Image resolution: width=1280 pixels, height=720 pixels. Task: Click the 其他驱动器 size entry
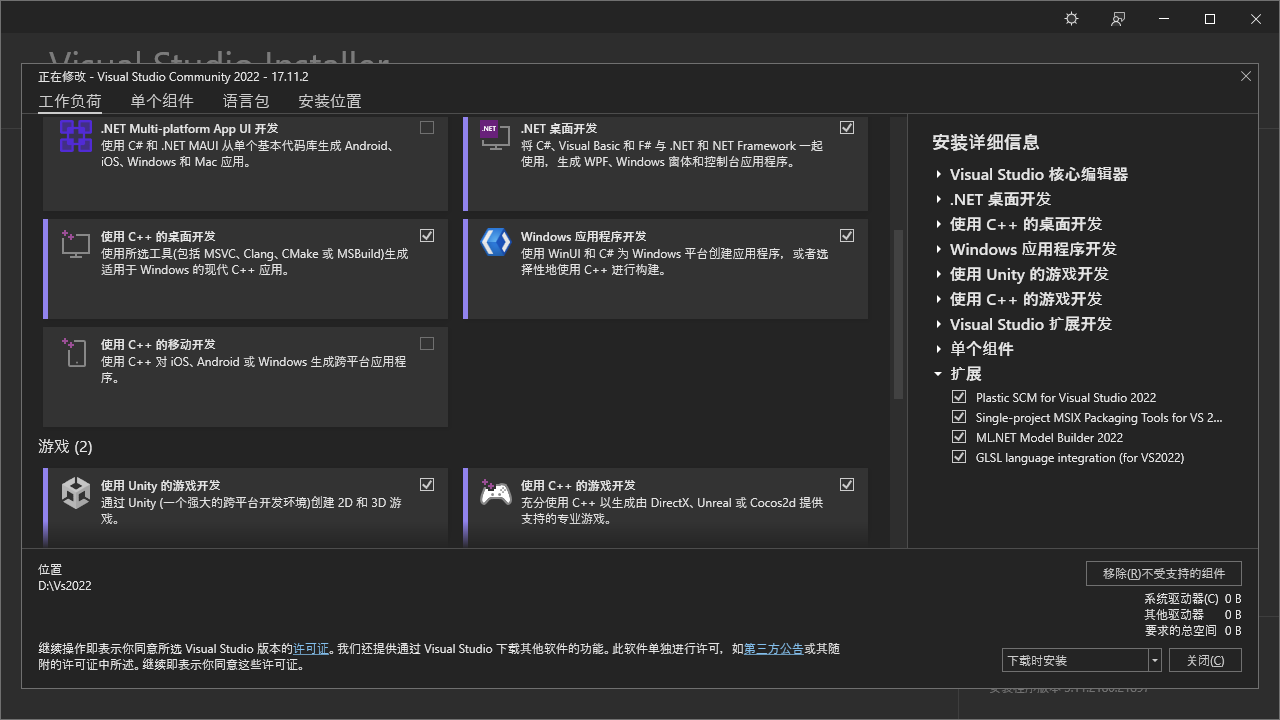(x=1193, y=614)
